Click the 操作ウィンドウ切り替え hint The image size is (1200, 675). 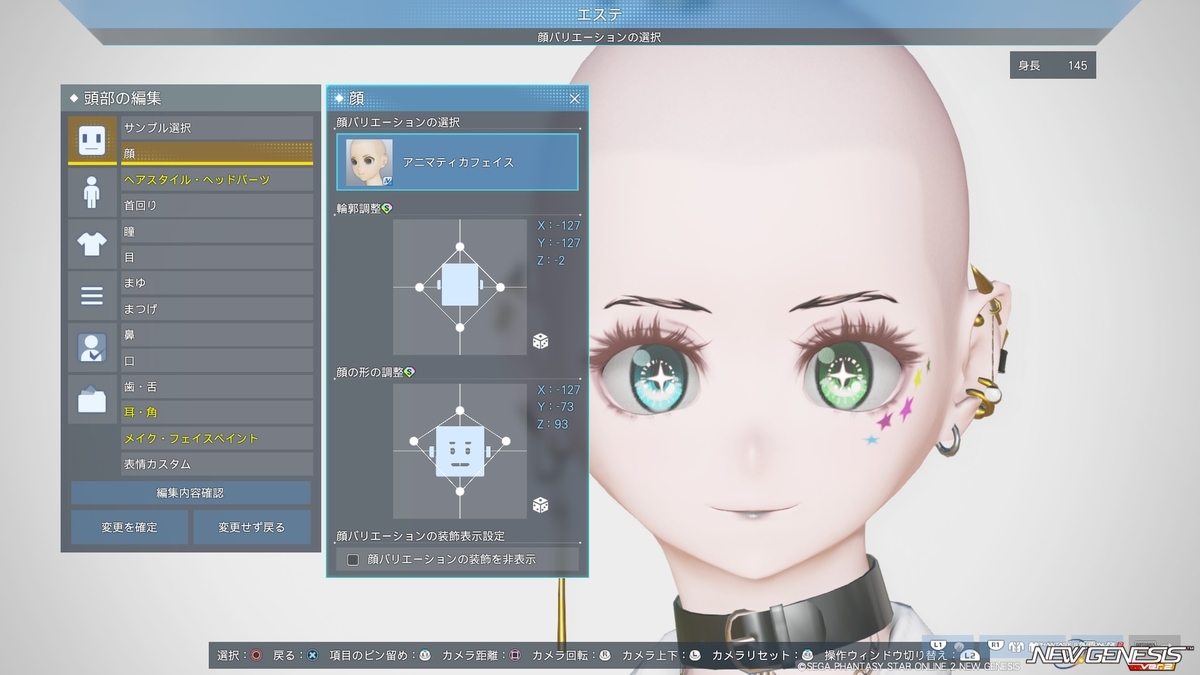pyautogui.click(x=900, y=656)
